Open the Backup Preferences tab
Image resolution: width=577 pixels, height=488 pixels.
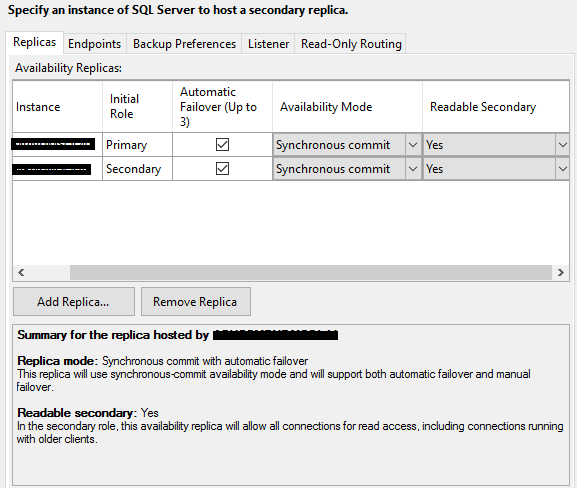pos(184,44)
